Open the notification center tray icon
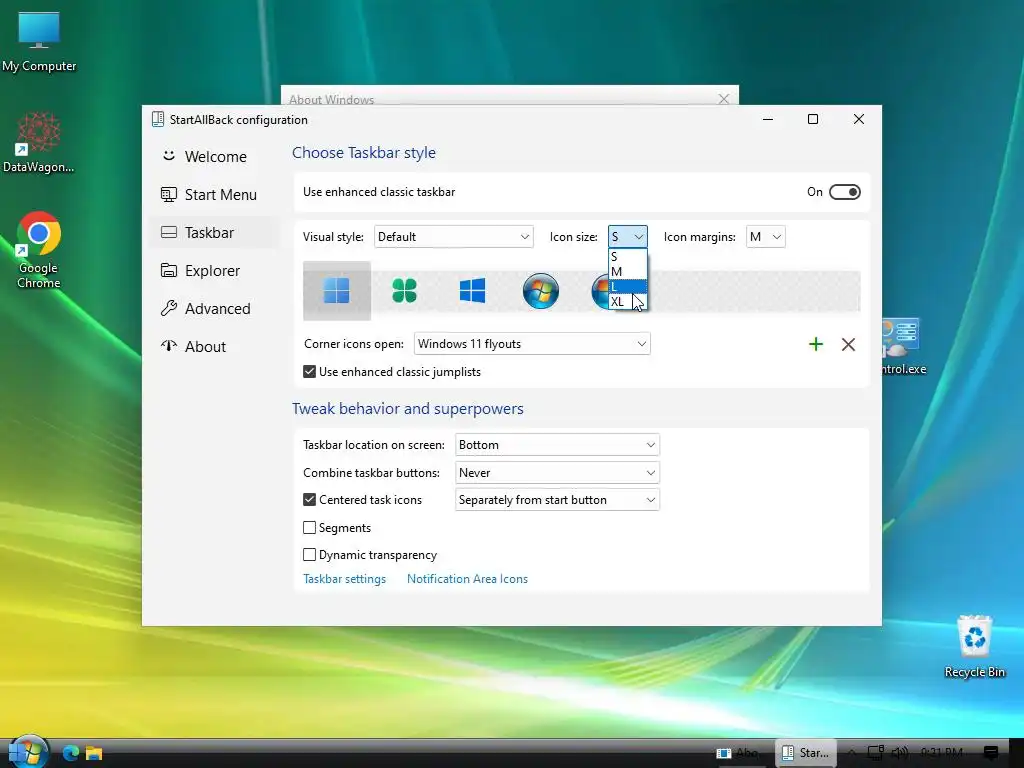This screenshot has height=768, width=1024. [x=991, y=753]
